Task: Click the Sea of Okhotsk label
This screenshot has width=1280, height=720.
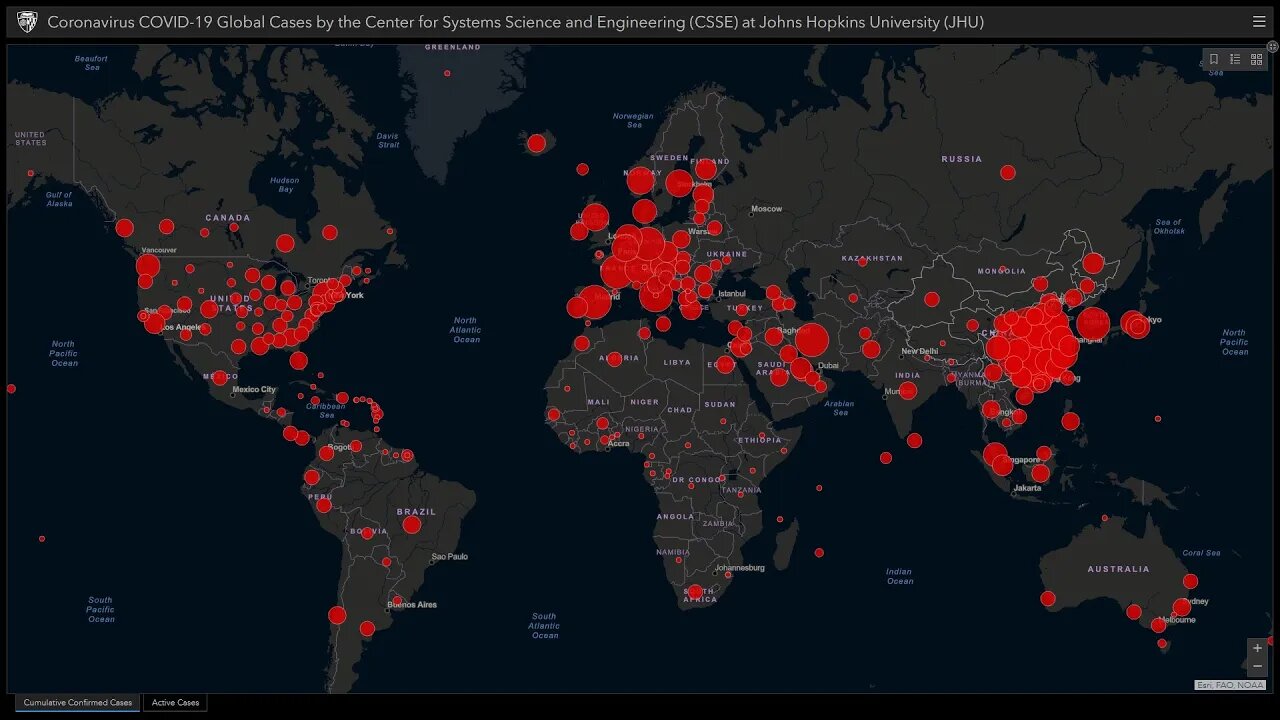Action: point(1169,227)
